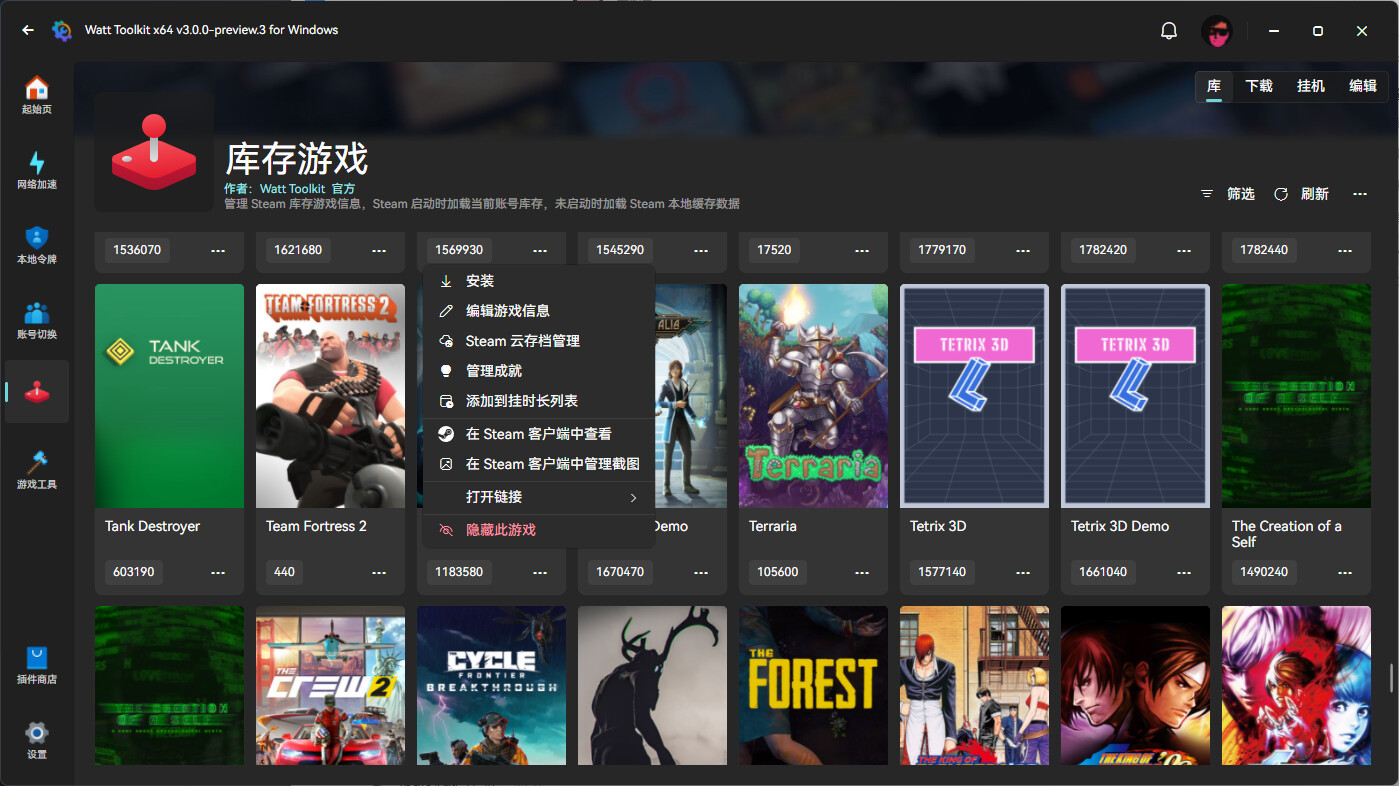
Task: Switch to the 下载 tab
Action: [x=1258, y=87]
